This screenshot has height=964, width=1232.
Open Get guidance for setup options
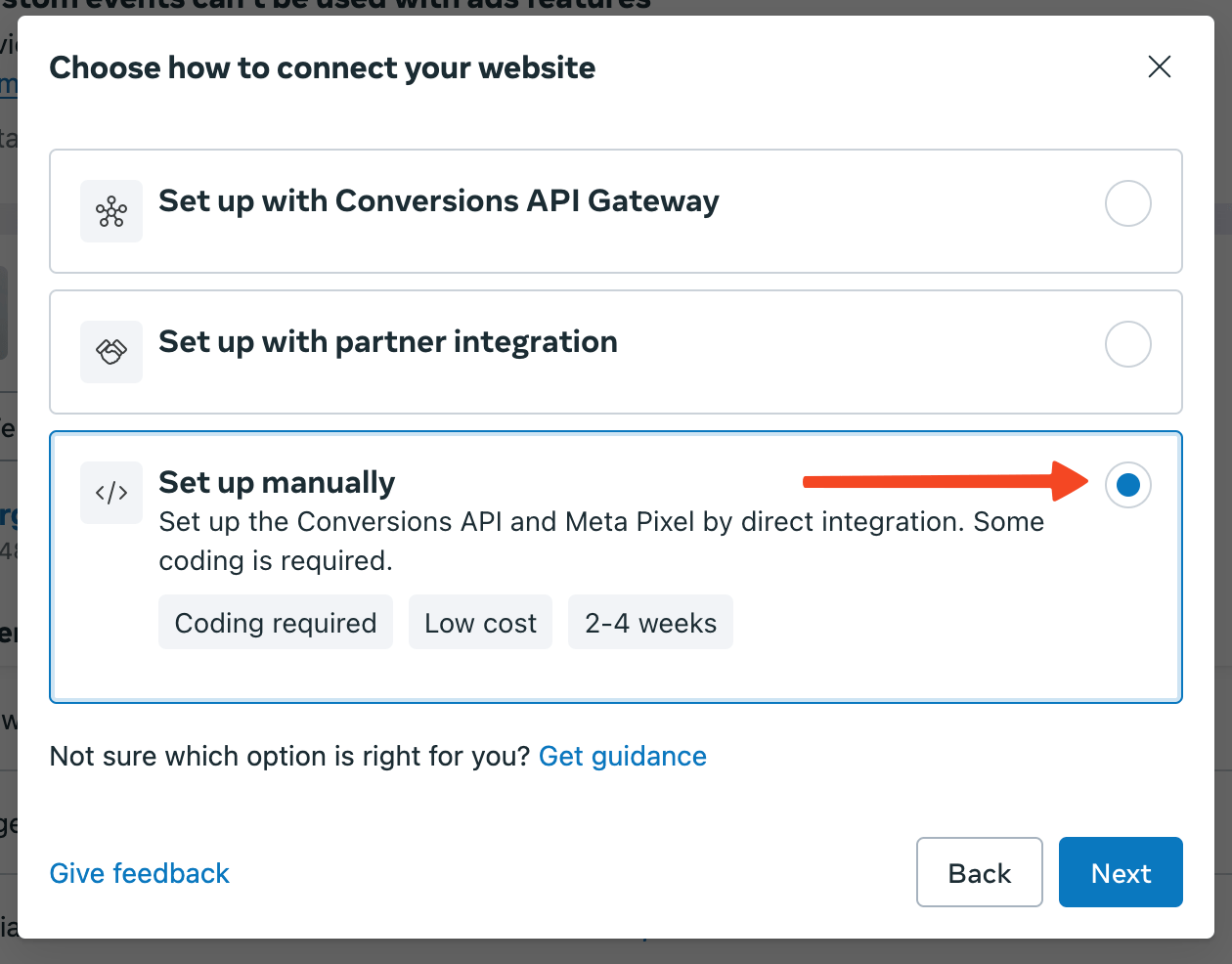pyautogui.click(x=623, y=756)
